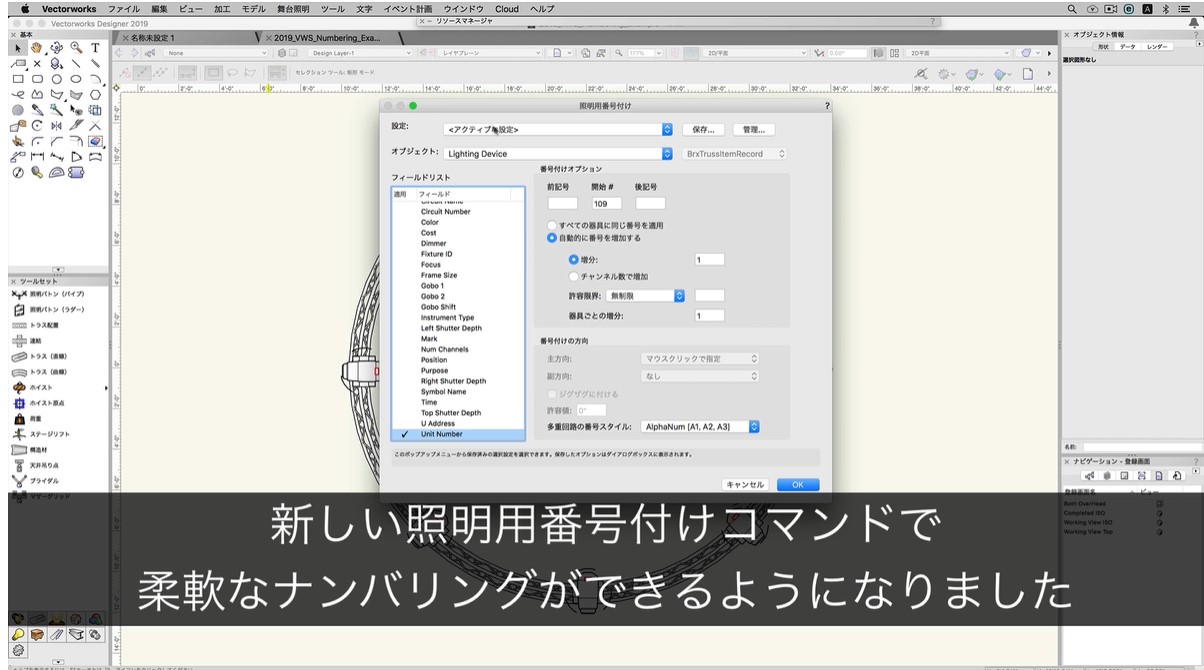1204x670 pixels.
Task: Select the Oval tool
Action: point(76,79)
